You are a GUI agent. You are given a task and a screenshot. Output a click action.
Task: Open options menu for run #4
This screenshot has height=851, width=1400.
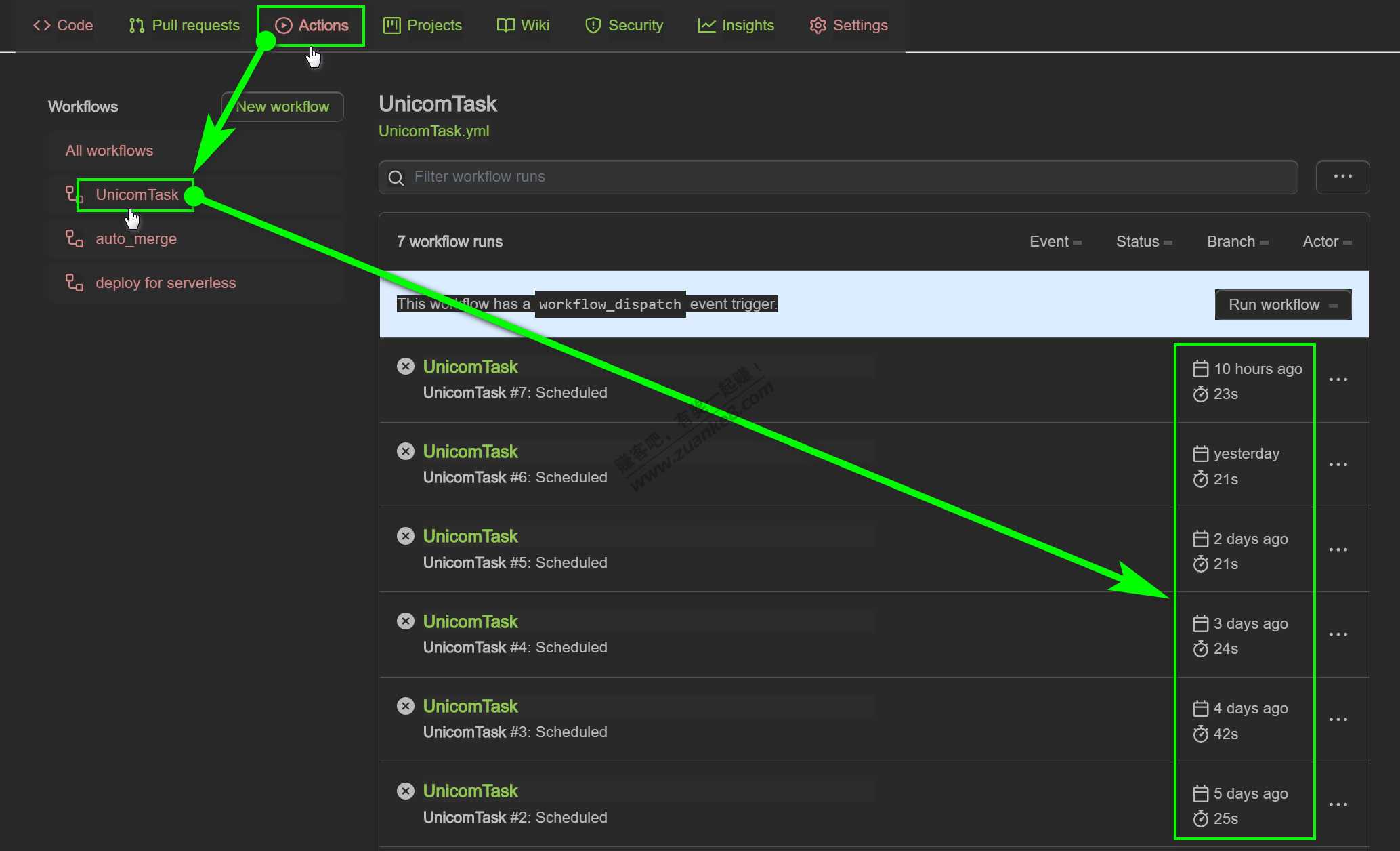1338,634
